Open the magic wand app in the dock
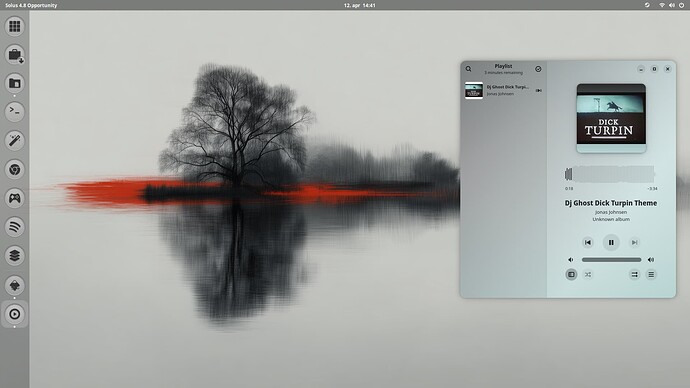Screen dimensions: 690x388 [x=15, y=140]
